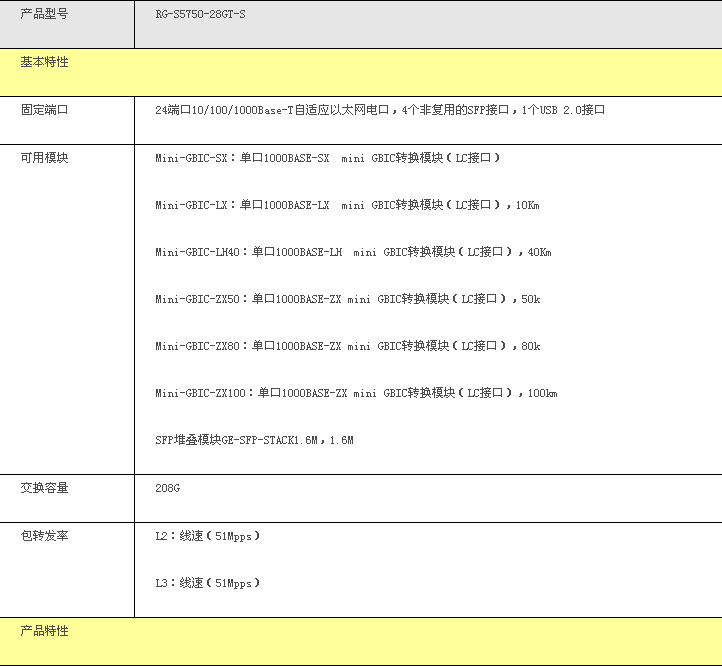Select the 24端口10/100/1000Base-T fixed port description

tap(380, 110)
